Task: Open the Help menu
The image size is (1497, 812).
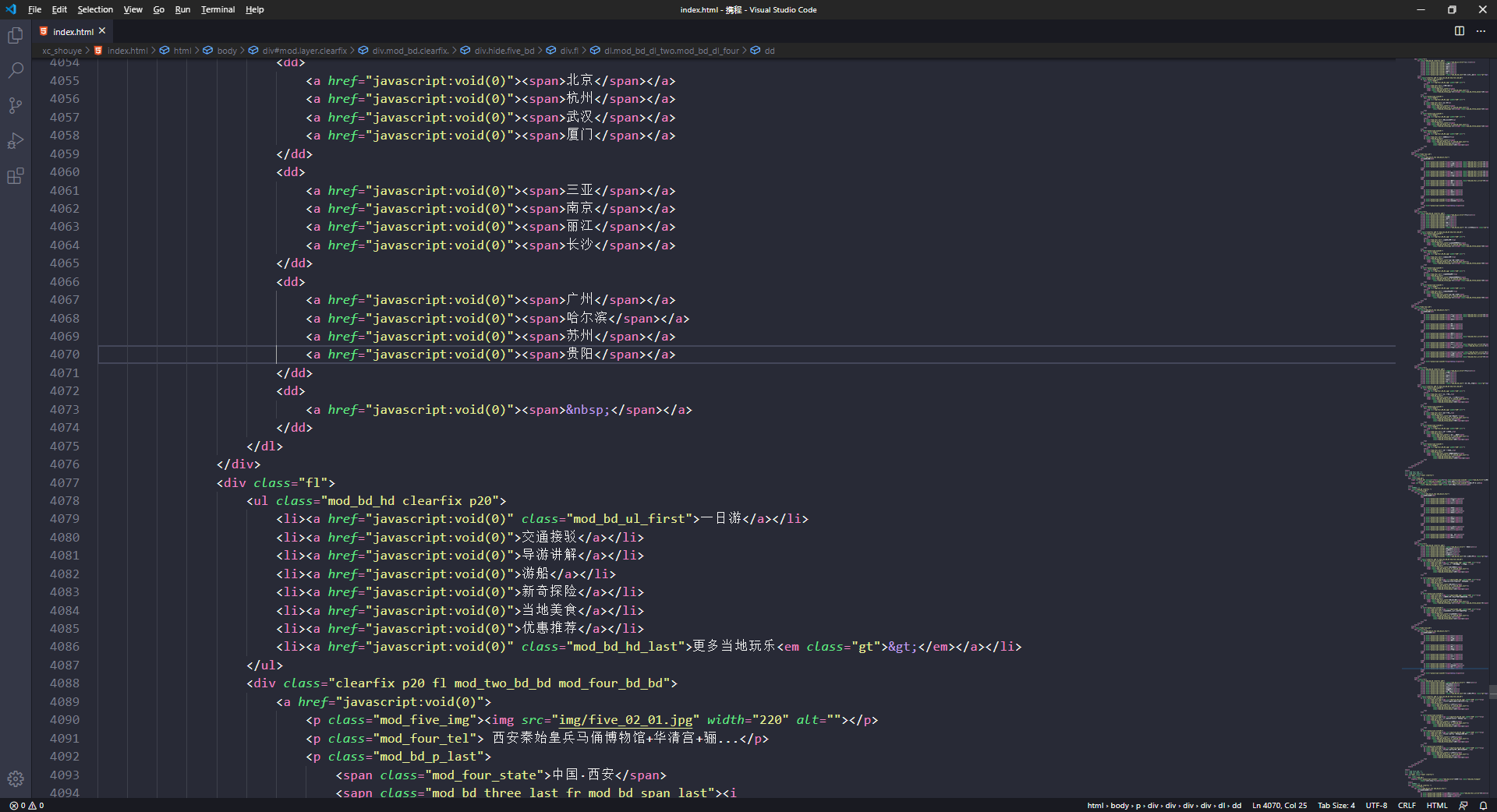Action: (x=255, y=9)
